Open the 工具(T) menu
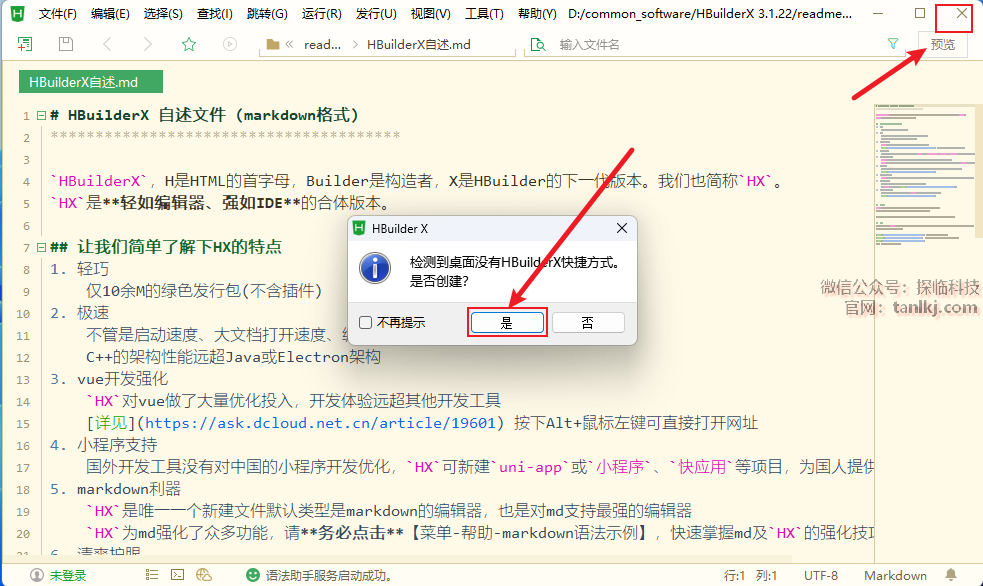The height and width of the screenshot is (586, 983). 484,14
